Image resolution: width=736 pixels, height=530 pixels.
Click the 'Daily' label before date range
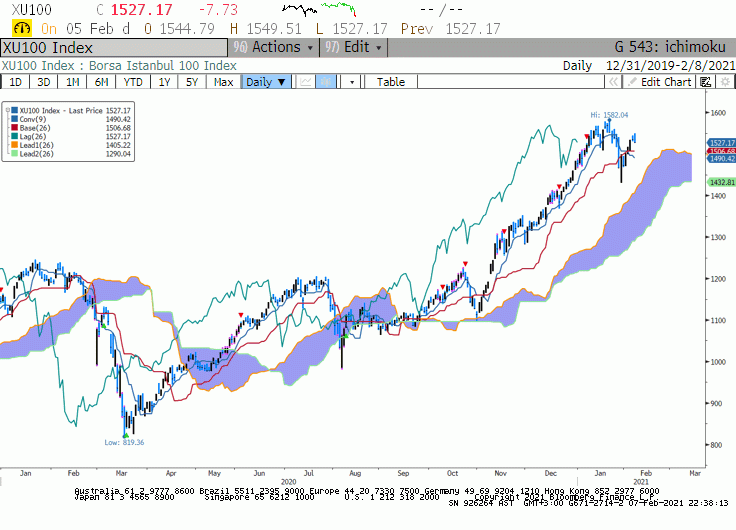click(x=577, y=66)
